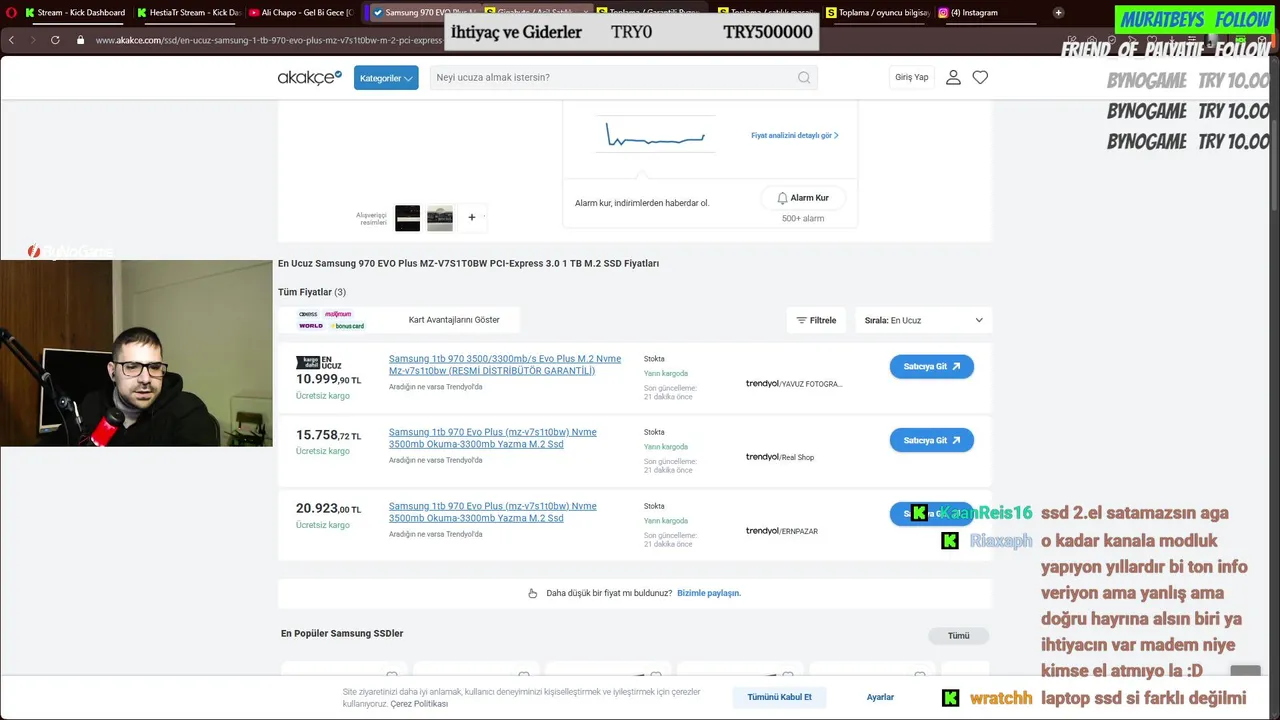Open the 20.923,00 TL Samsung 970 listing link

point(493,512)
